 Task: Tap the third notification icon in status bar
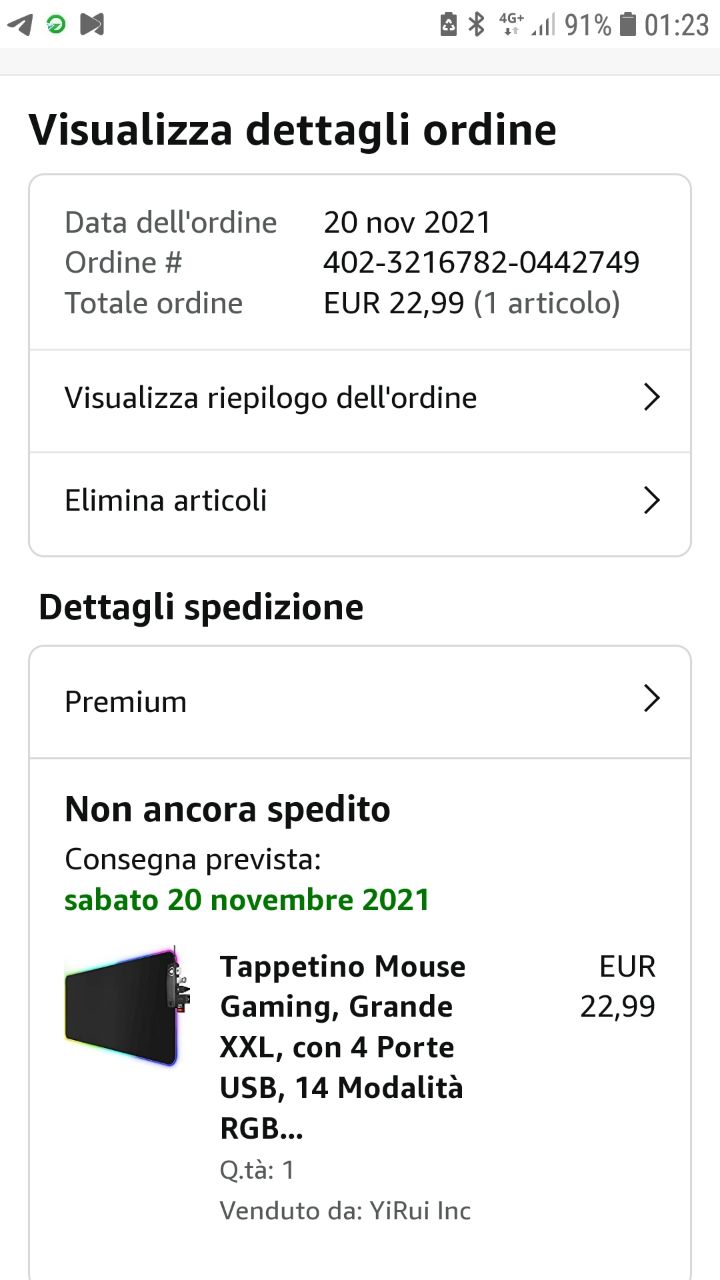(x=92, y=24)
